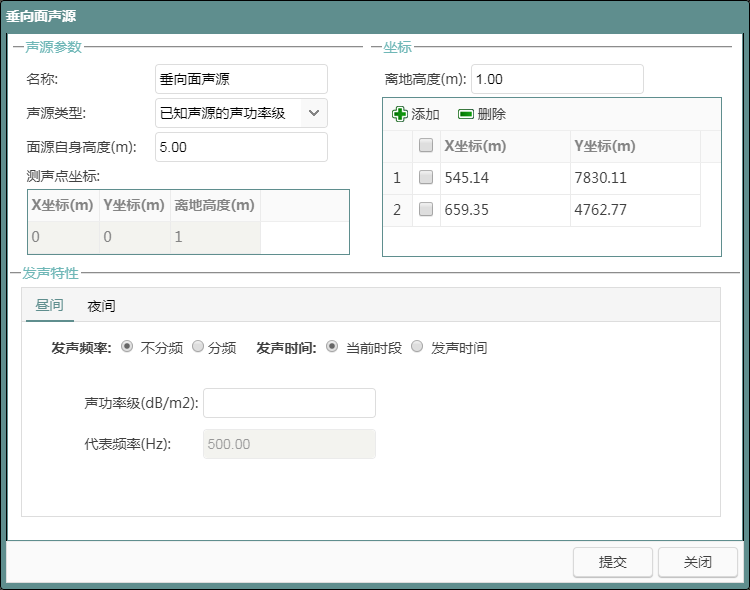750x590 pixels.
Task: Click the empty 声功率级 input field
Action: click(x=289, y=403)
